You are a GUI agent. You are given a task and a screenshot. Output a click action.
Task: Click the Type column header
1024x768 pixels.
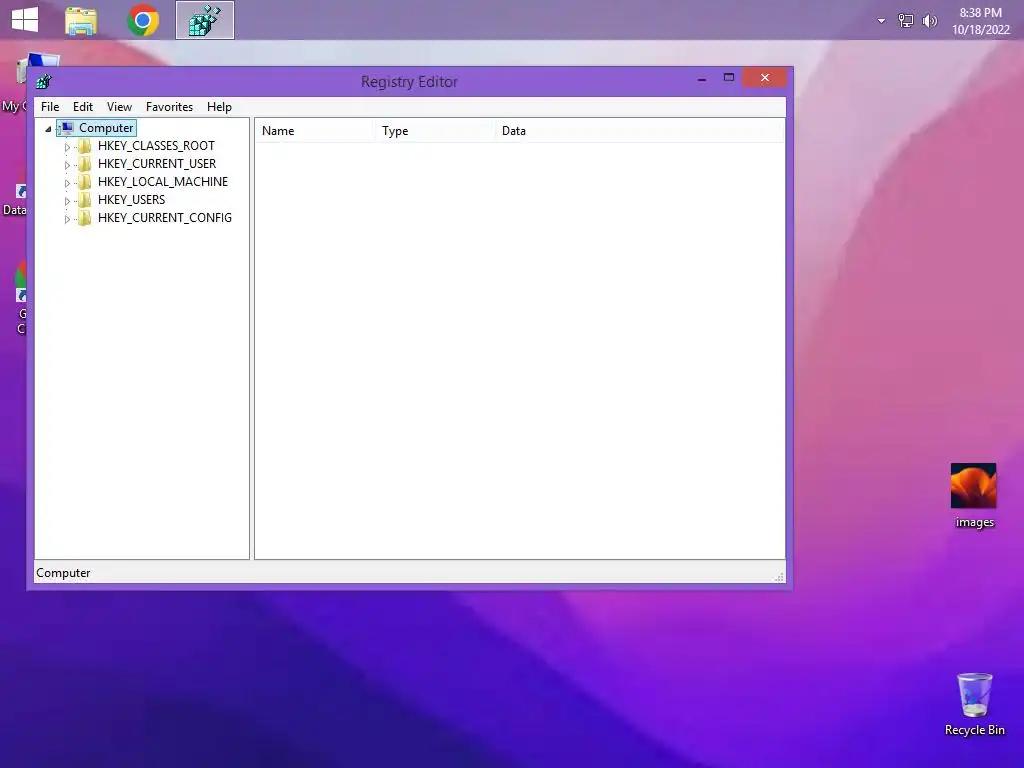434,131
